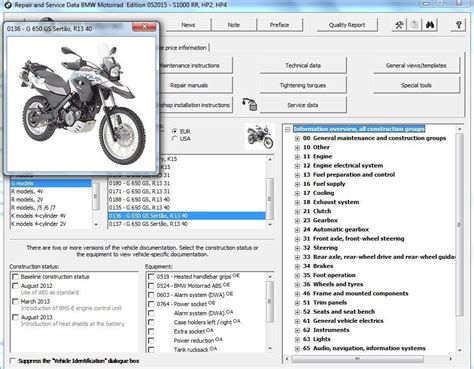Check the August 2012 construction status
The image size is (474, 369).
tap(15, 286)
